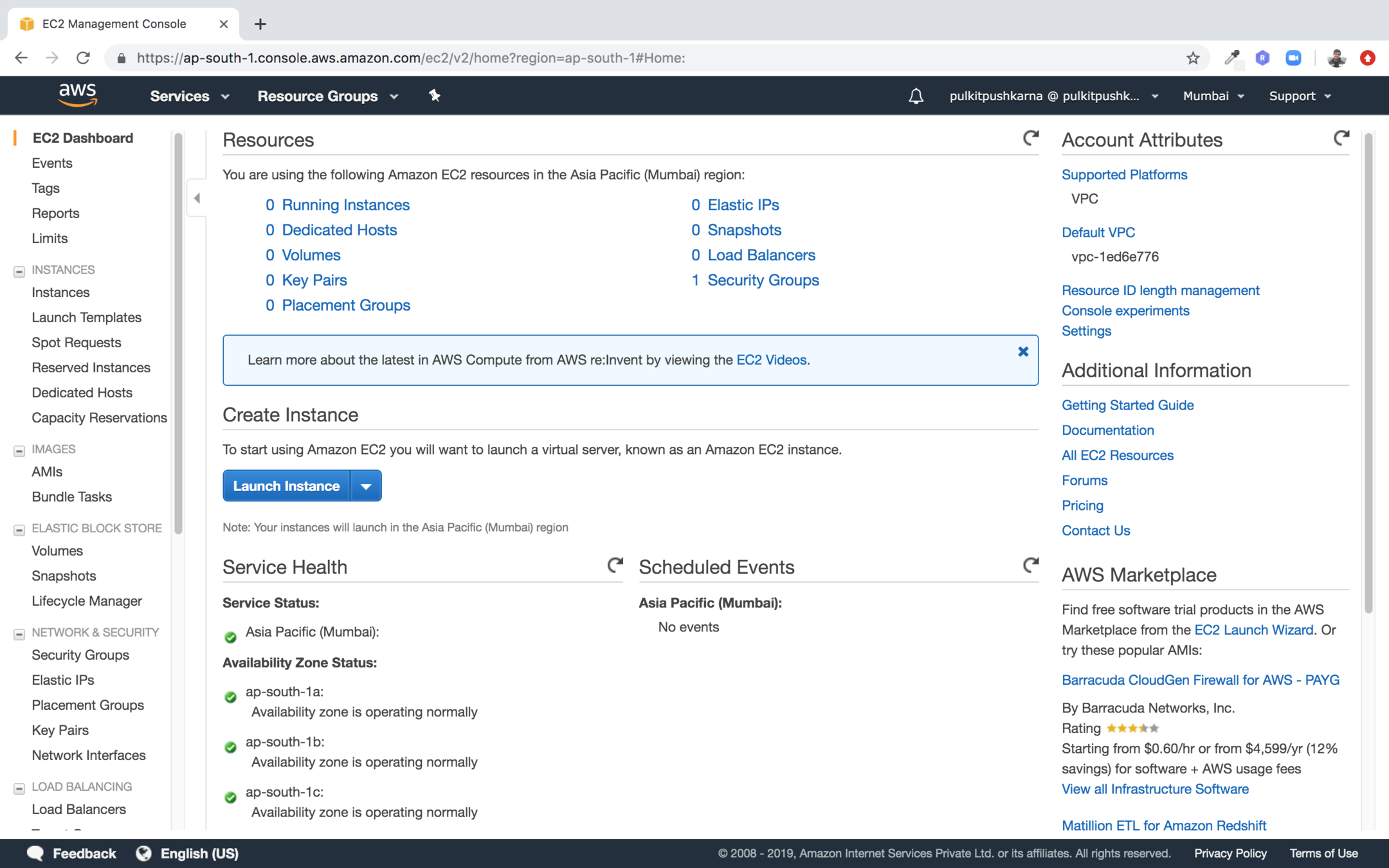Collapse the ELASTIC BLOCK STORE section

[19, 530]
